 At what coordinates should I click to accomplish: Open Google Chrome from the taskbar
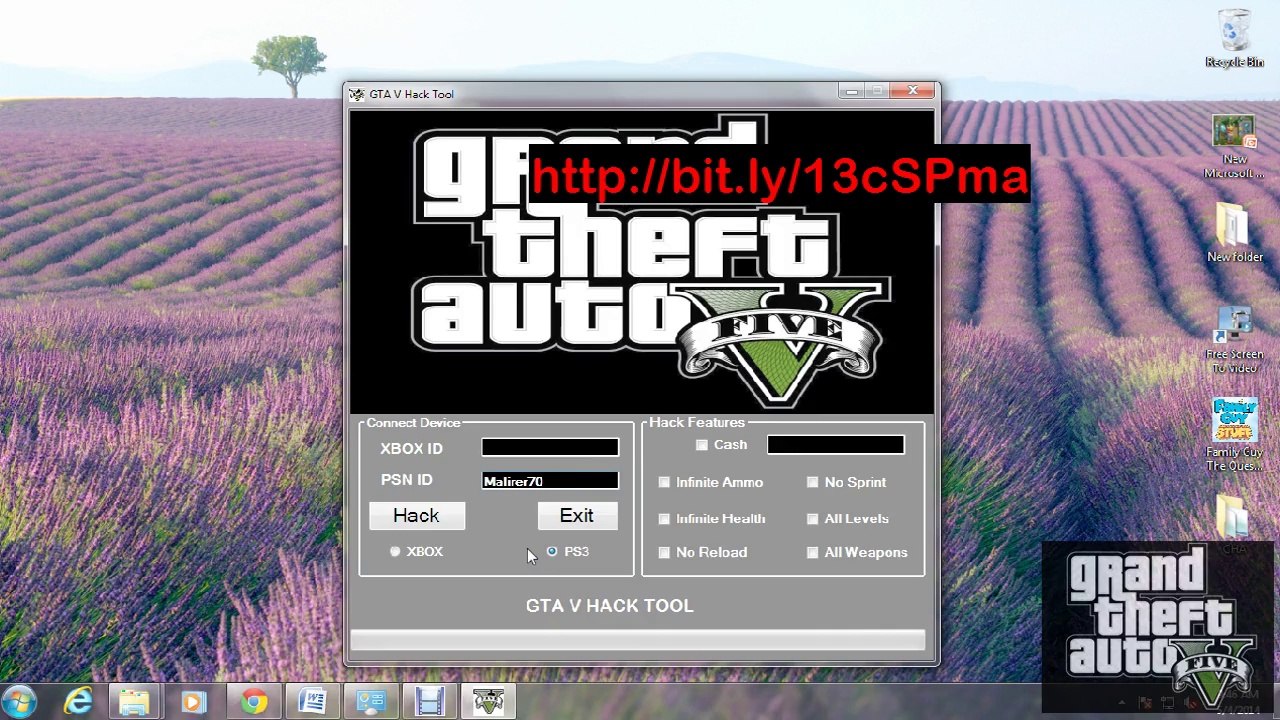coord(254,702)
